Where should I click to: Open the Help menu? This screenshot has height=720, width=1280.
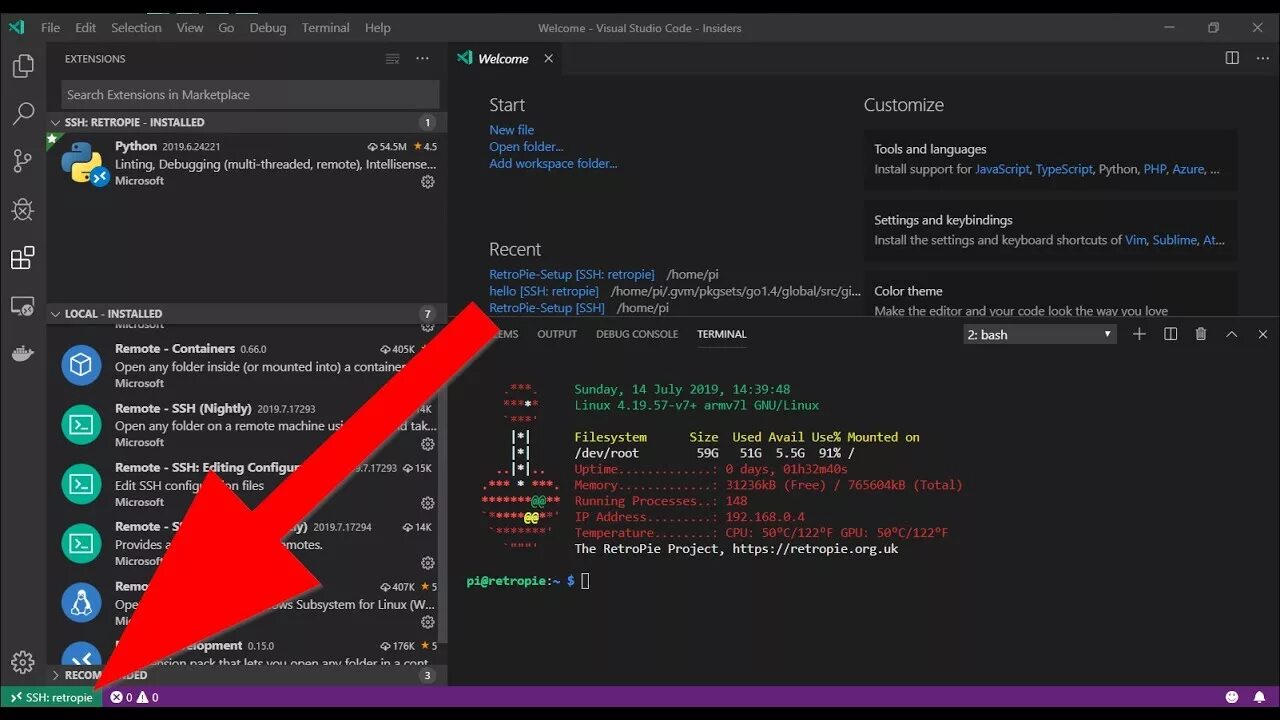pyautogui.click(x=378, y=28)
